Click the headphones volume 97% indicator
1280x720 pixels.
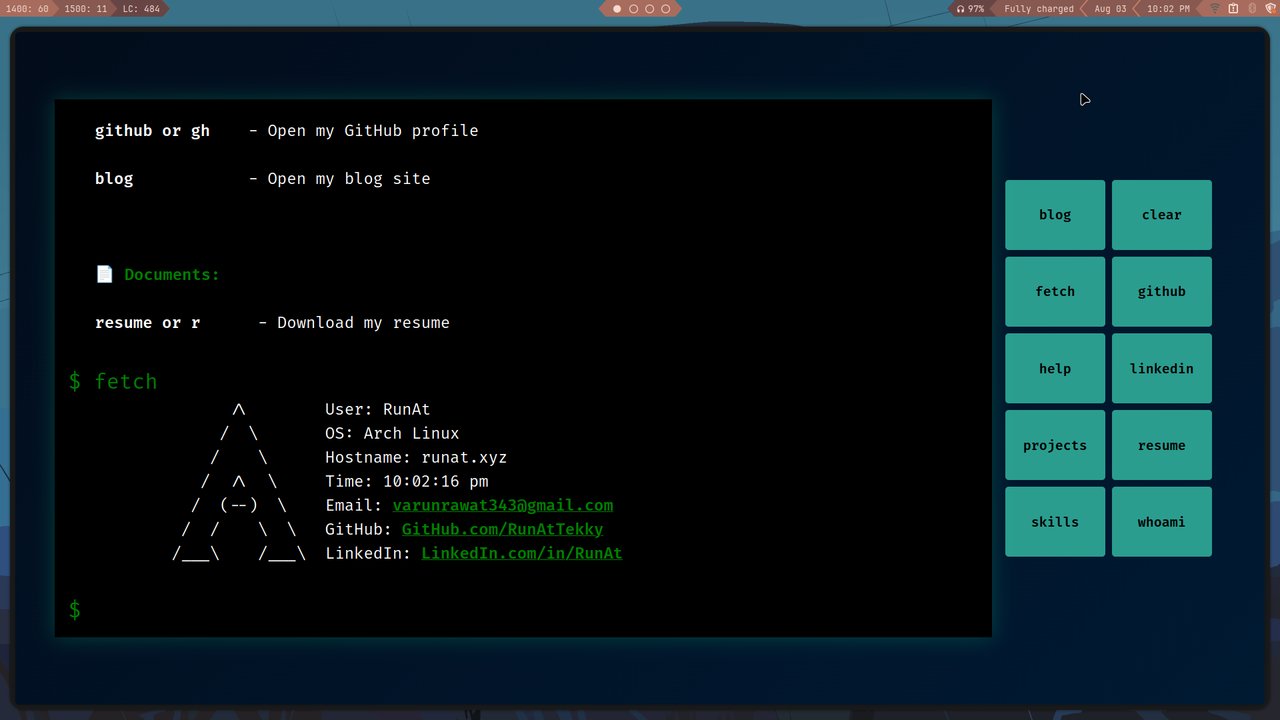pos(970,9)
